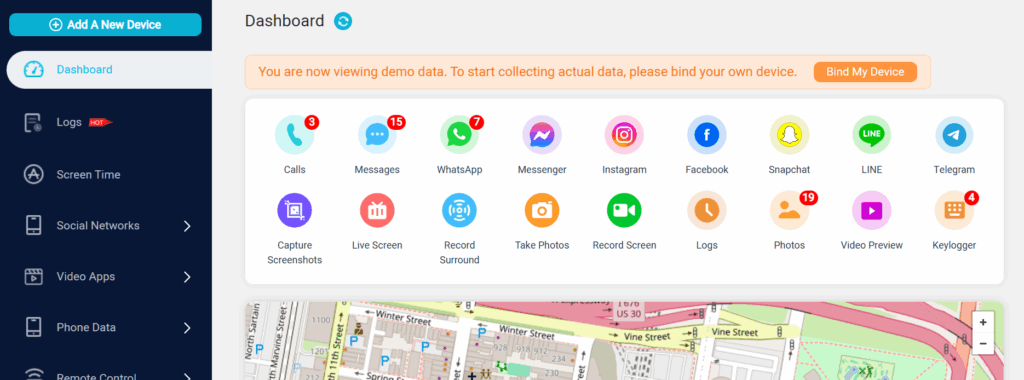This screenshot has width=1024, height=380.
Task: Launch Capture Screenshots feature icon
Action: point(295,210)
